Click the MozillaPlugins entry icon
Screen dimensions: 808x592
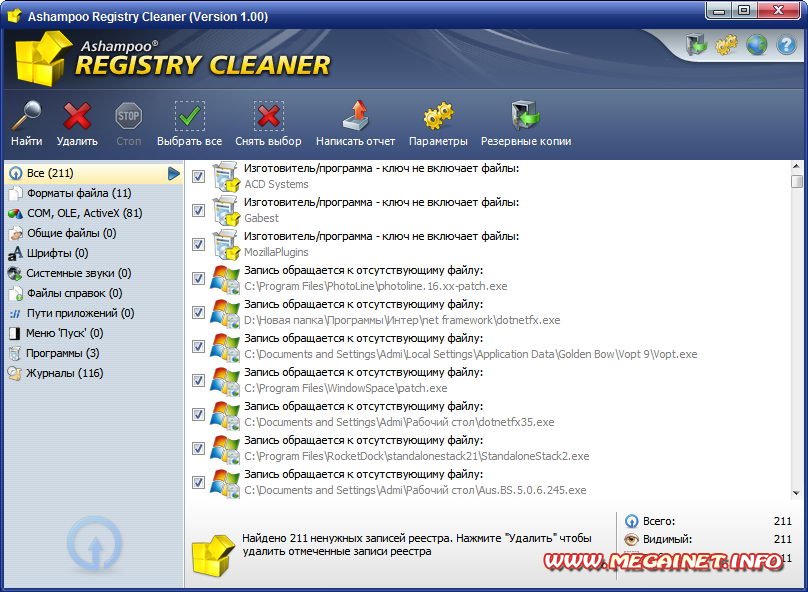tap(226, 245)
